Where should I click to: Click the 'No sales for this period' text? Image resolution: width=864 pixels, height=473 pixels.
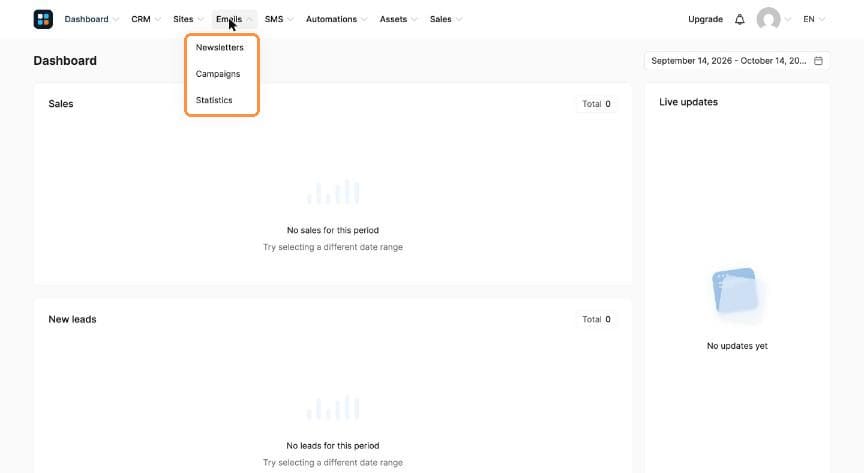click(x=333, y=230)
